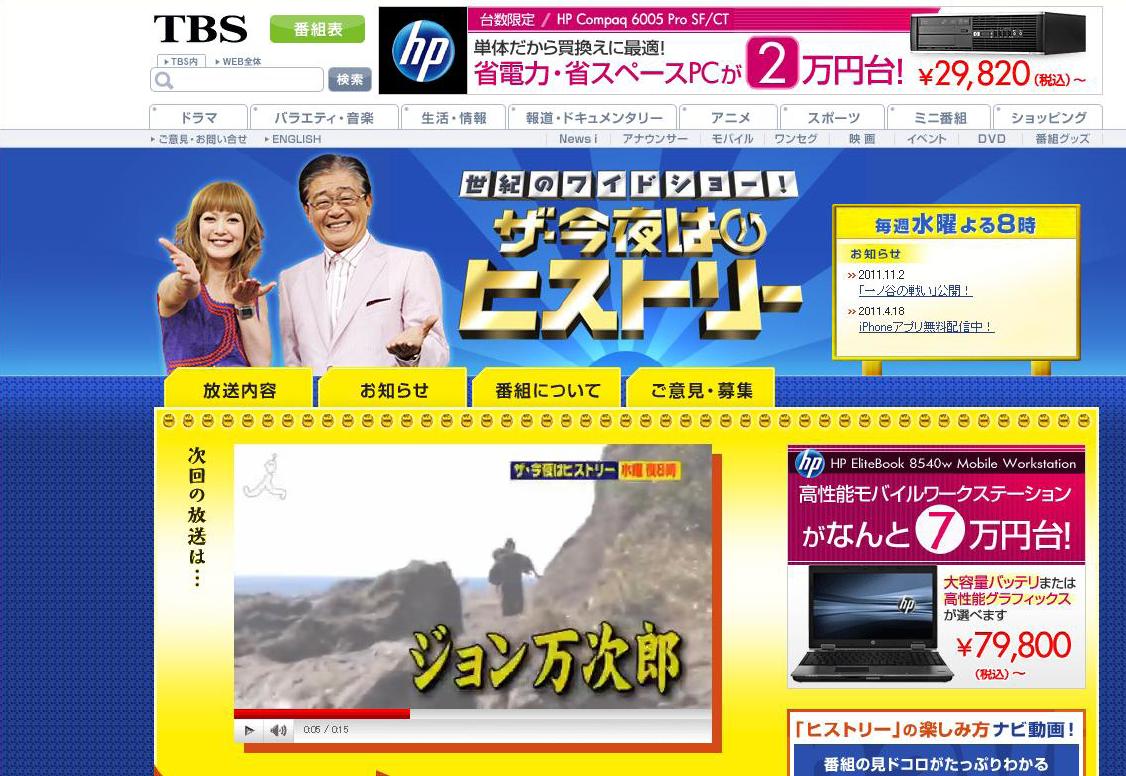The height and width of the screenshot is (776, 1126).
Task: Open the イベント link
Action: [x=926, y=139]
